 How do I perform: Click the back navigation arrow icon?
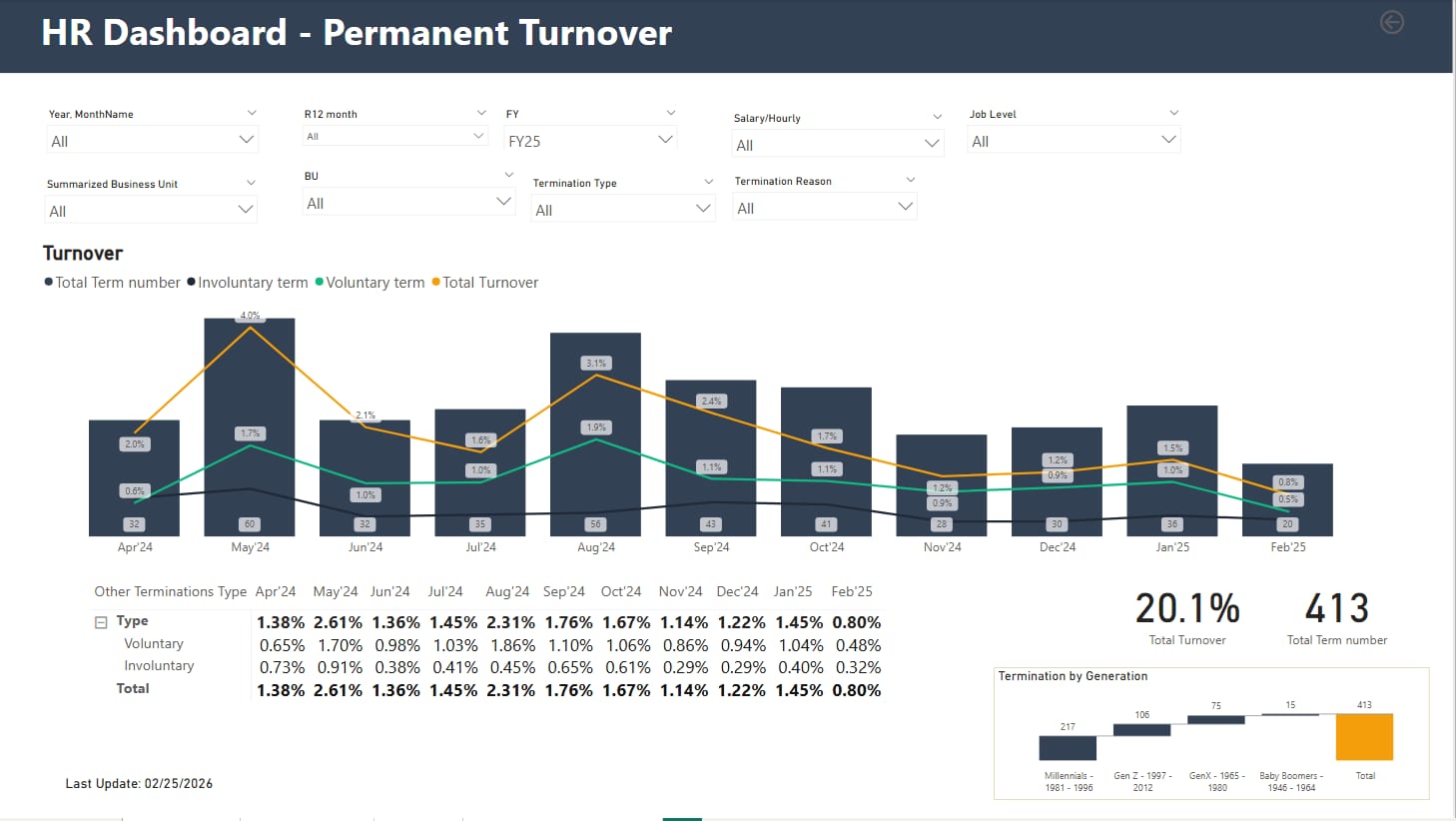click(x=1391, y=22)
